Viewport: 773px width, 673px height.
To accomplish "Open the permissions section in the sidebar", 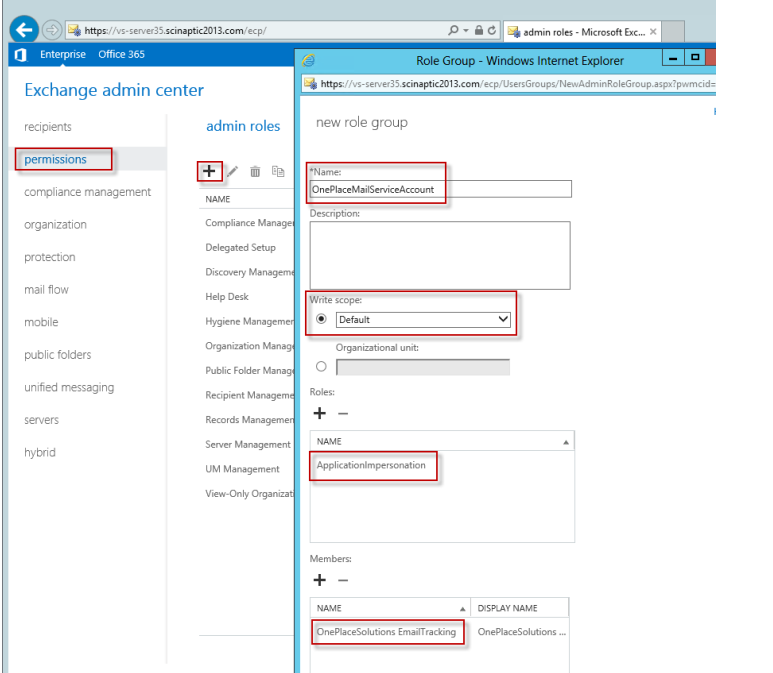I will (56, 159).
